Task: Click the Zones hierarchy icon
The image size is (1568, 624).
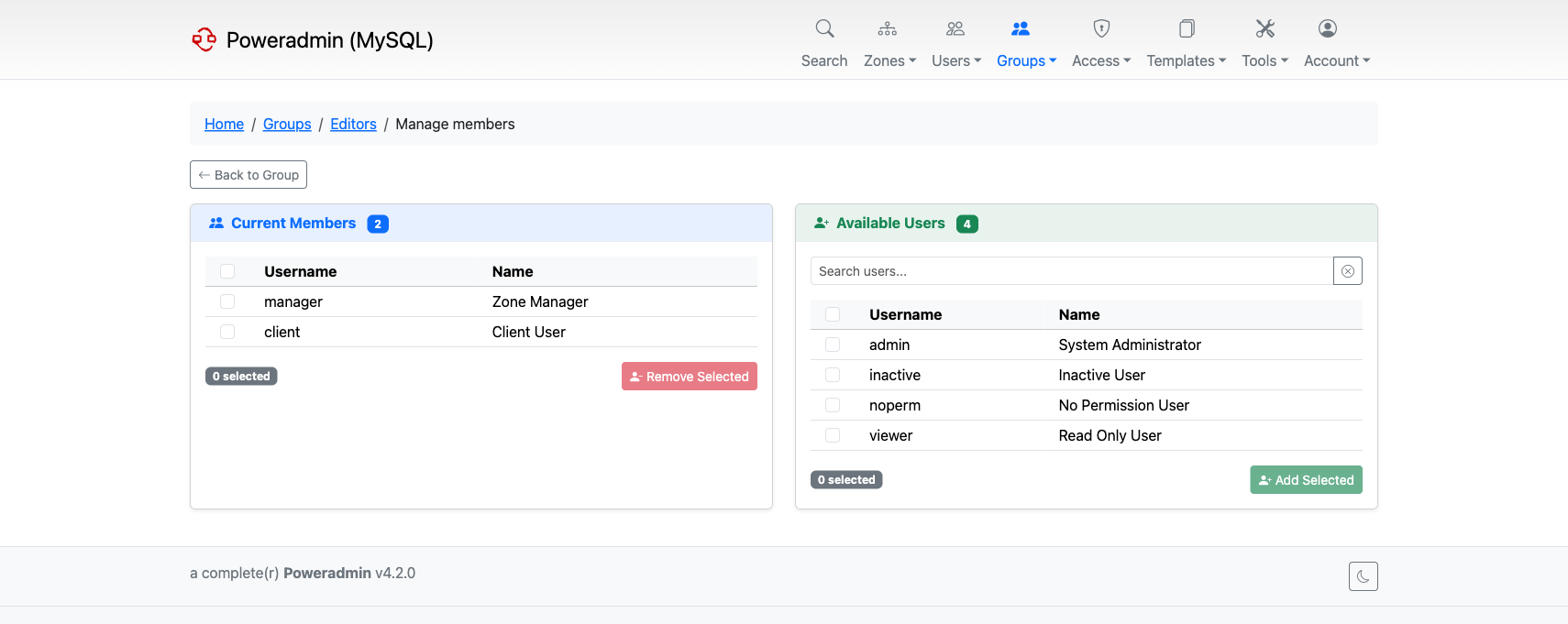Action: point(887,28)
